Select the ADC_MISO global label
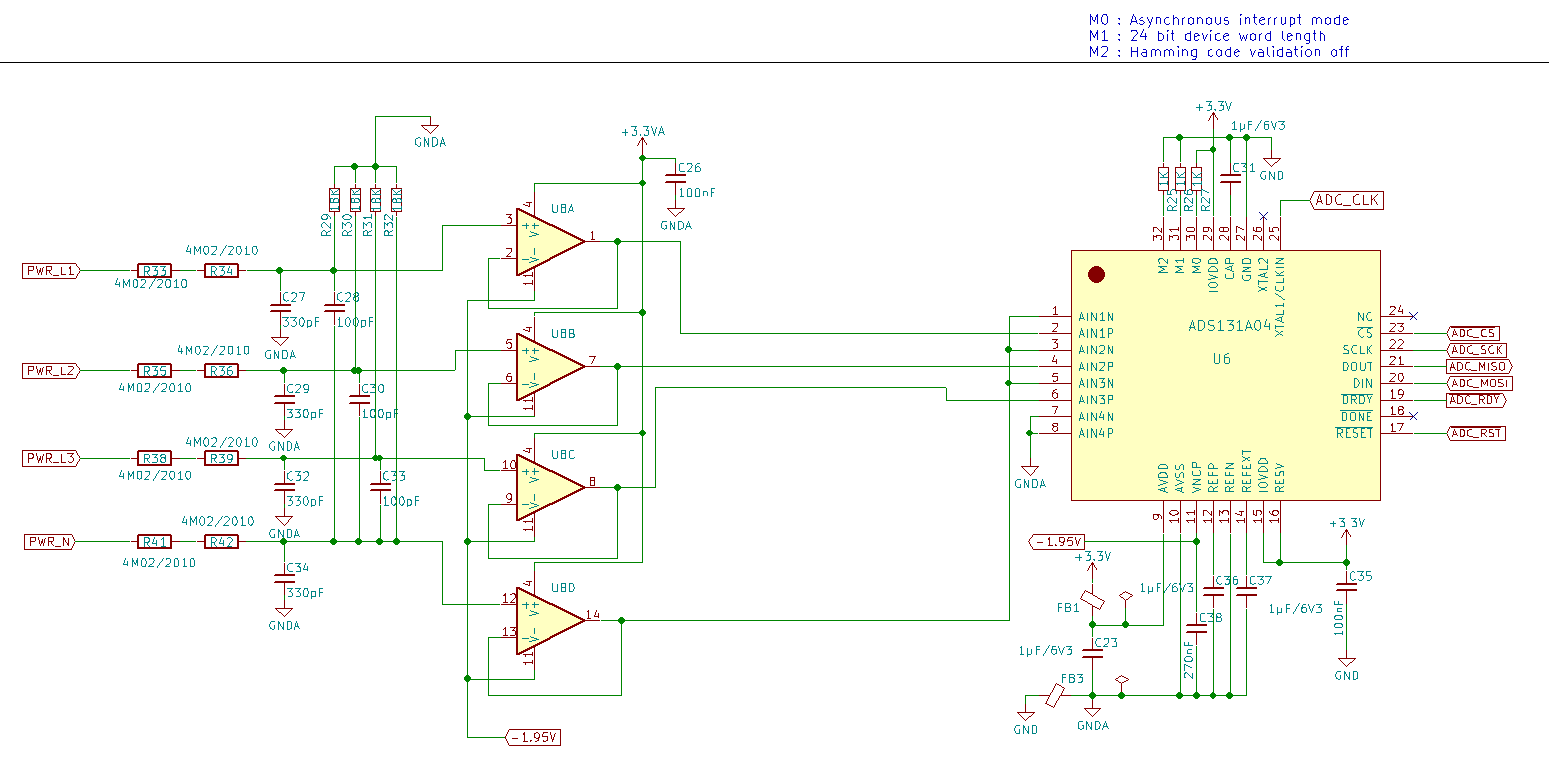 tap(1480, 366)
